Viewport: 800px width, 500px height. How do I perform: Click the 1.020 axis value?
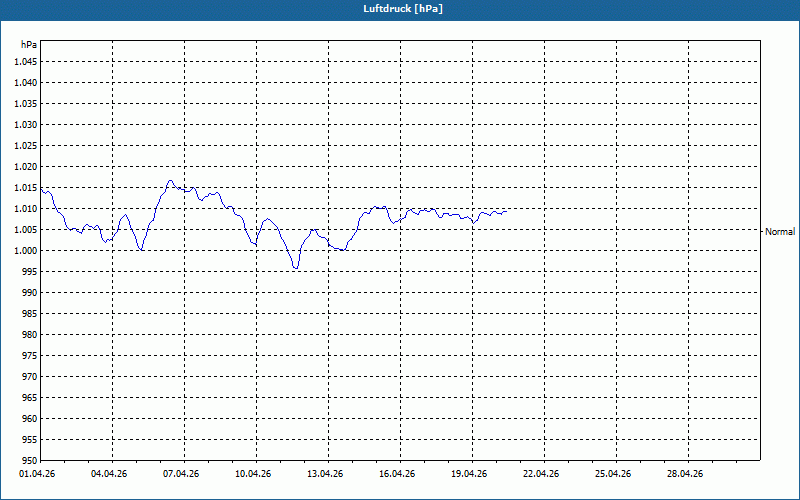tap(26, 166)
